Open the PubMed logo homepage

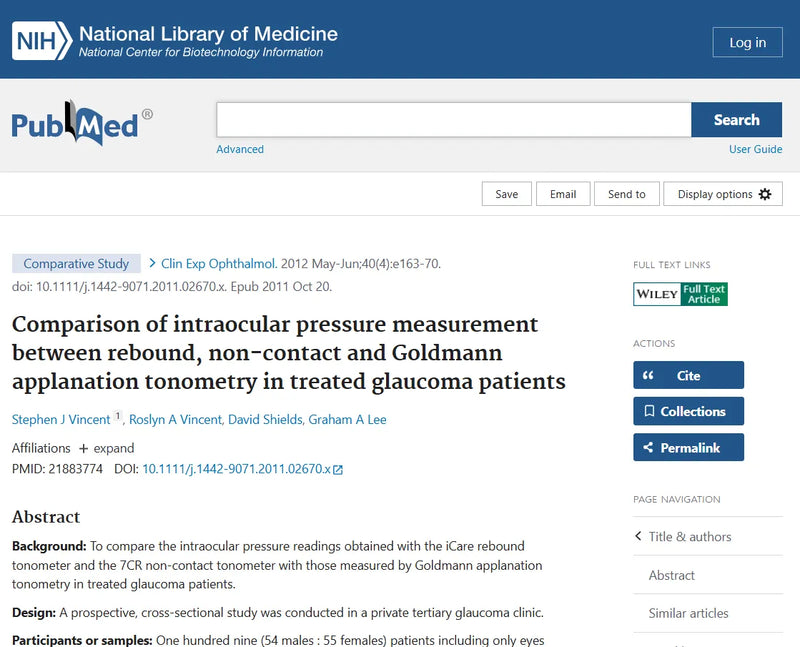82,123
